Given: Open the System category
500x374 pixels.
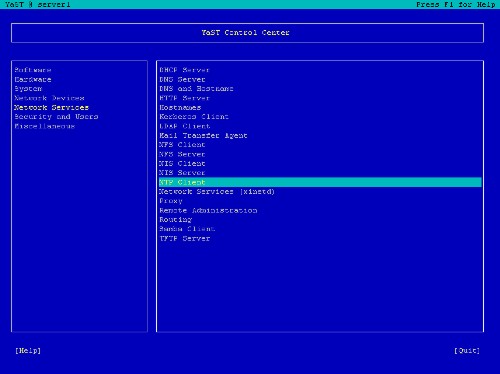Looking at the screenshot, I should pos(28,89).
